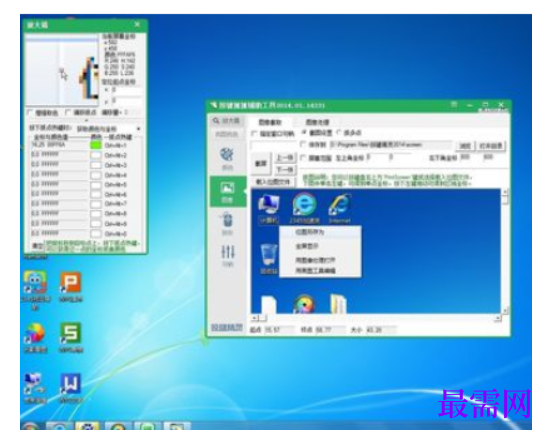Screen dimensions: 550x435
Task: Click the colorful pinwheel icon in the preview
Action: coord(304,304)
